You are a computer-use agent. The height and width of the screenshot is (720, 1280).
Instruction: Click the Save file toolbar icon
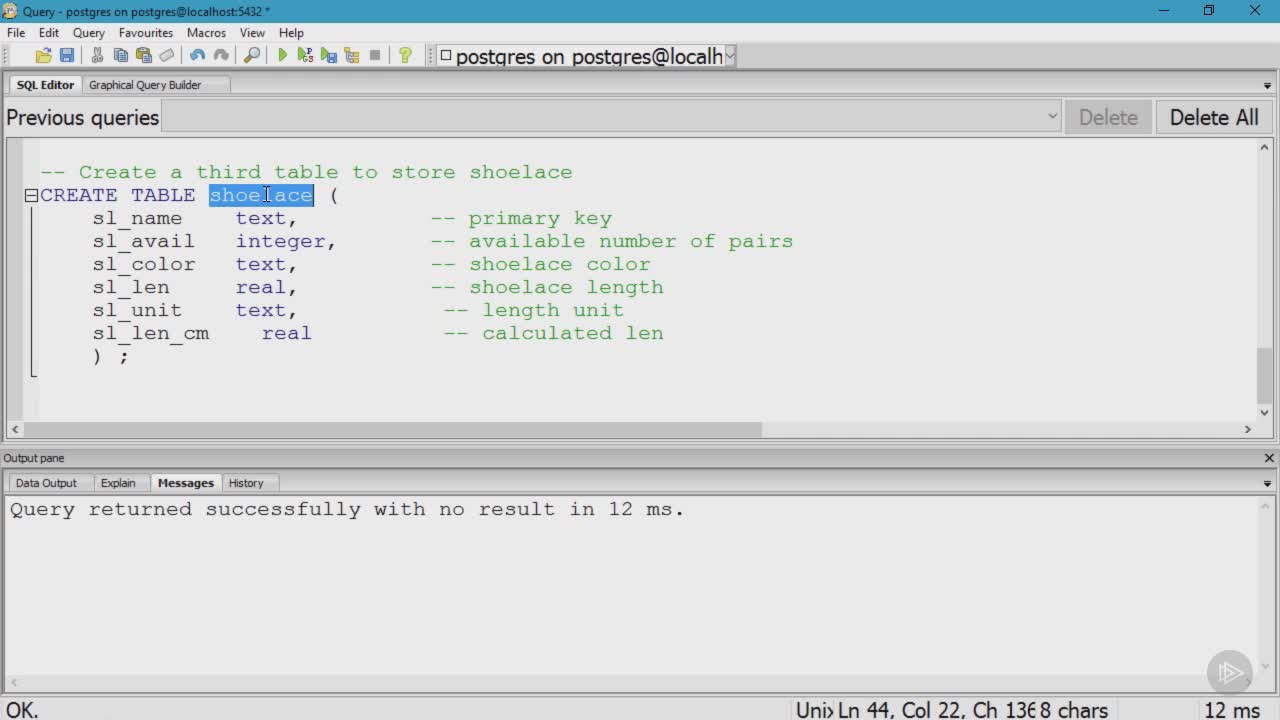[x=67, y=56]
